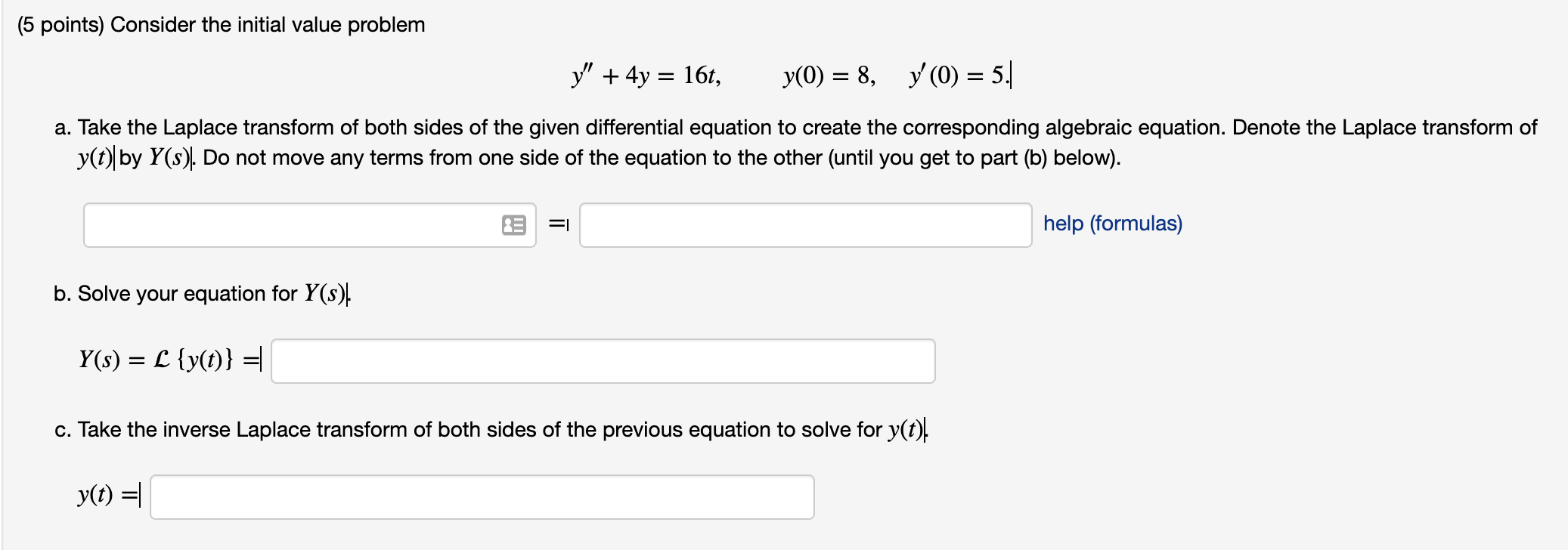Click the initial condition y(0) = 8

[829, 76]
